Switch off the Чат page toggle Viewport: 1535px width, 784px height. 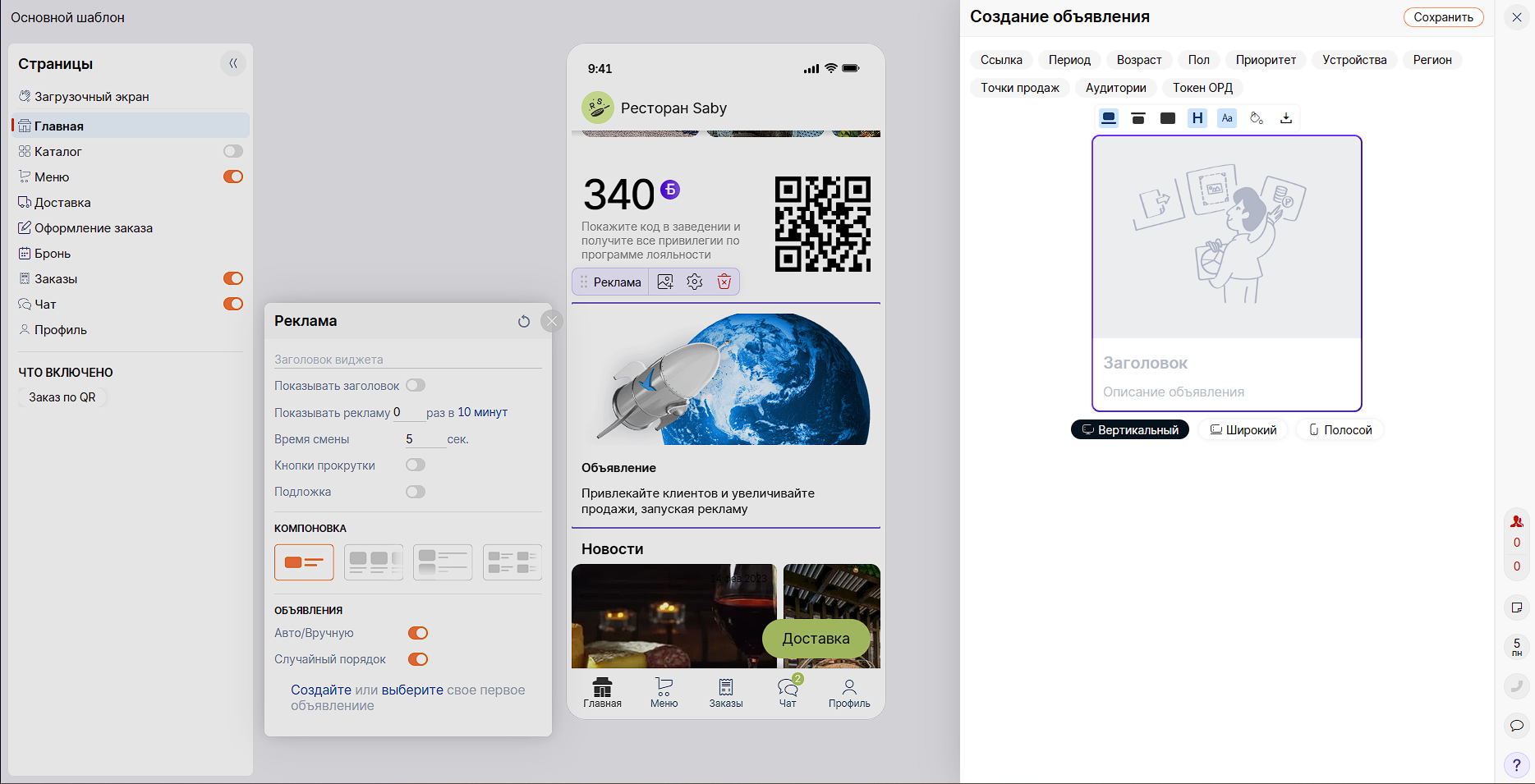[233, 304]
